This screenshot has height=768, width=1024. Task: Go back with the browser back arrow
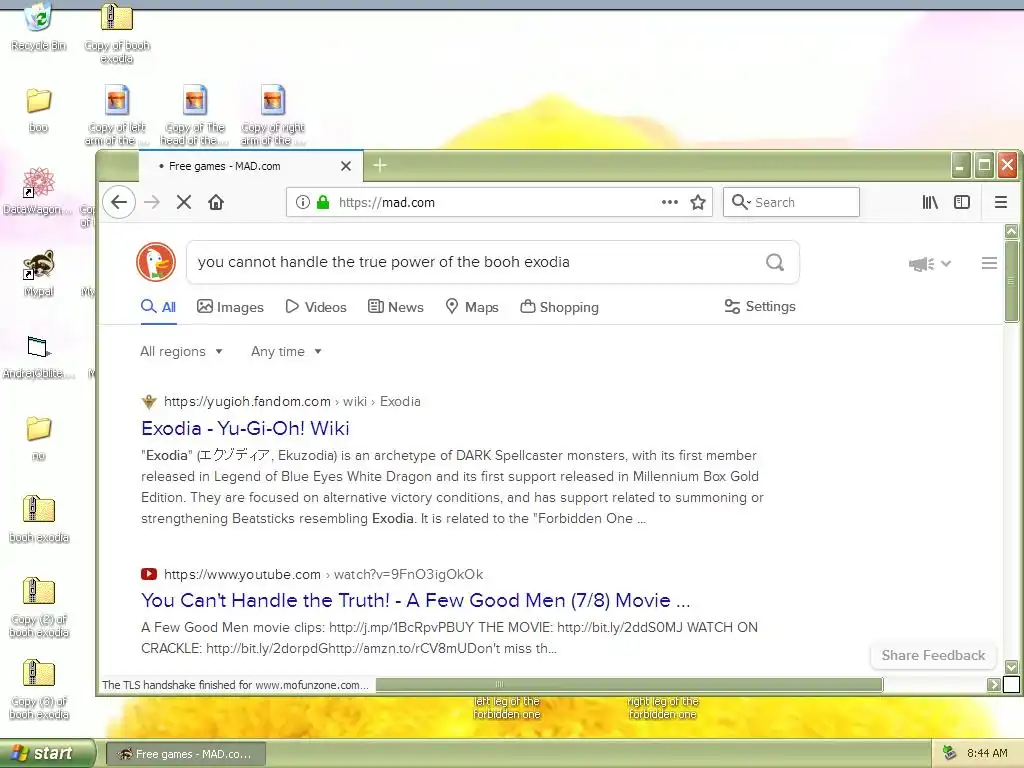[119, 202]
